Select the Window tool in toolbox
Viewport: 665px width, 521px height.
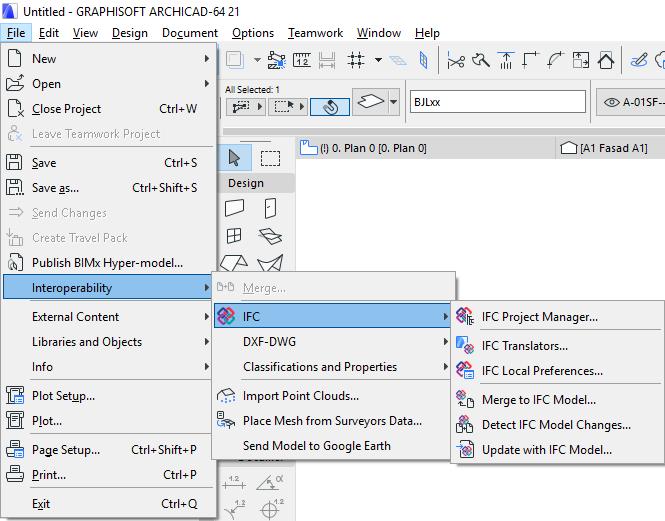234,236
